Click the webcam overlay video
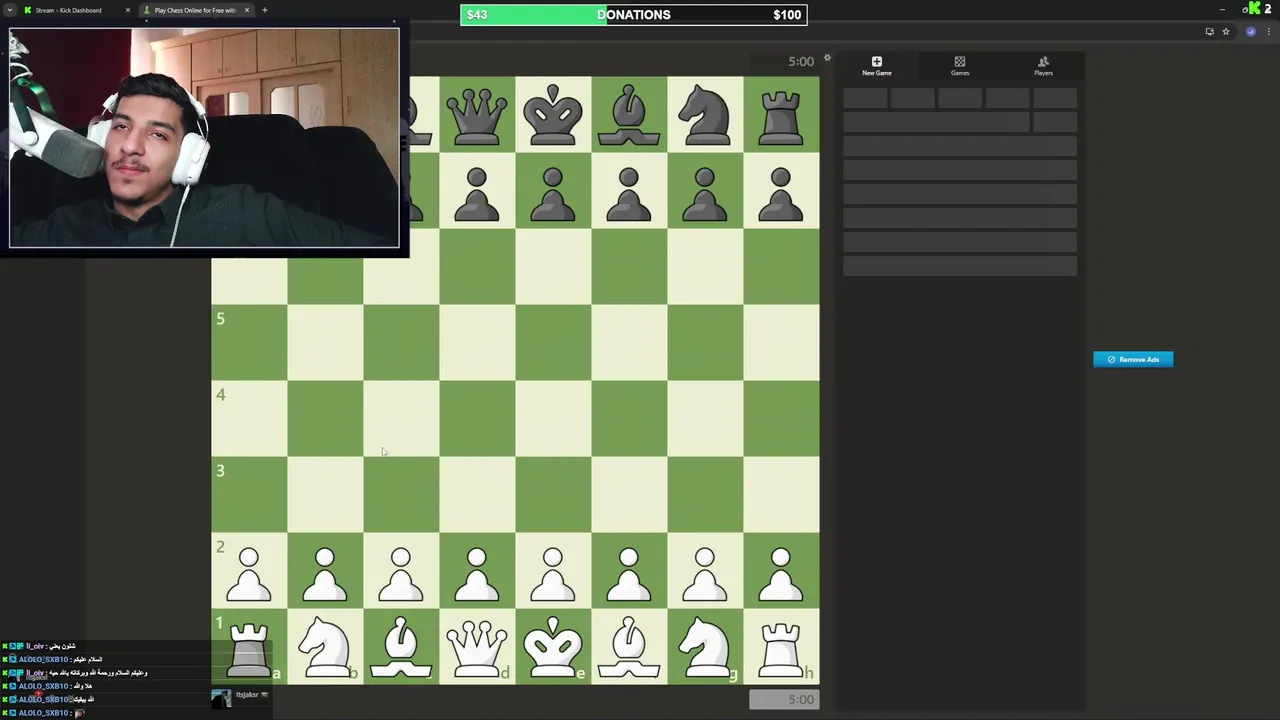This screenshot has height=720, width=1280. coord(204,138)
